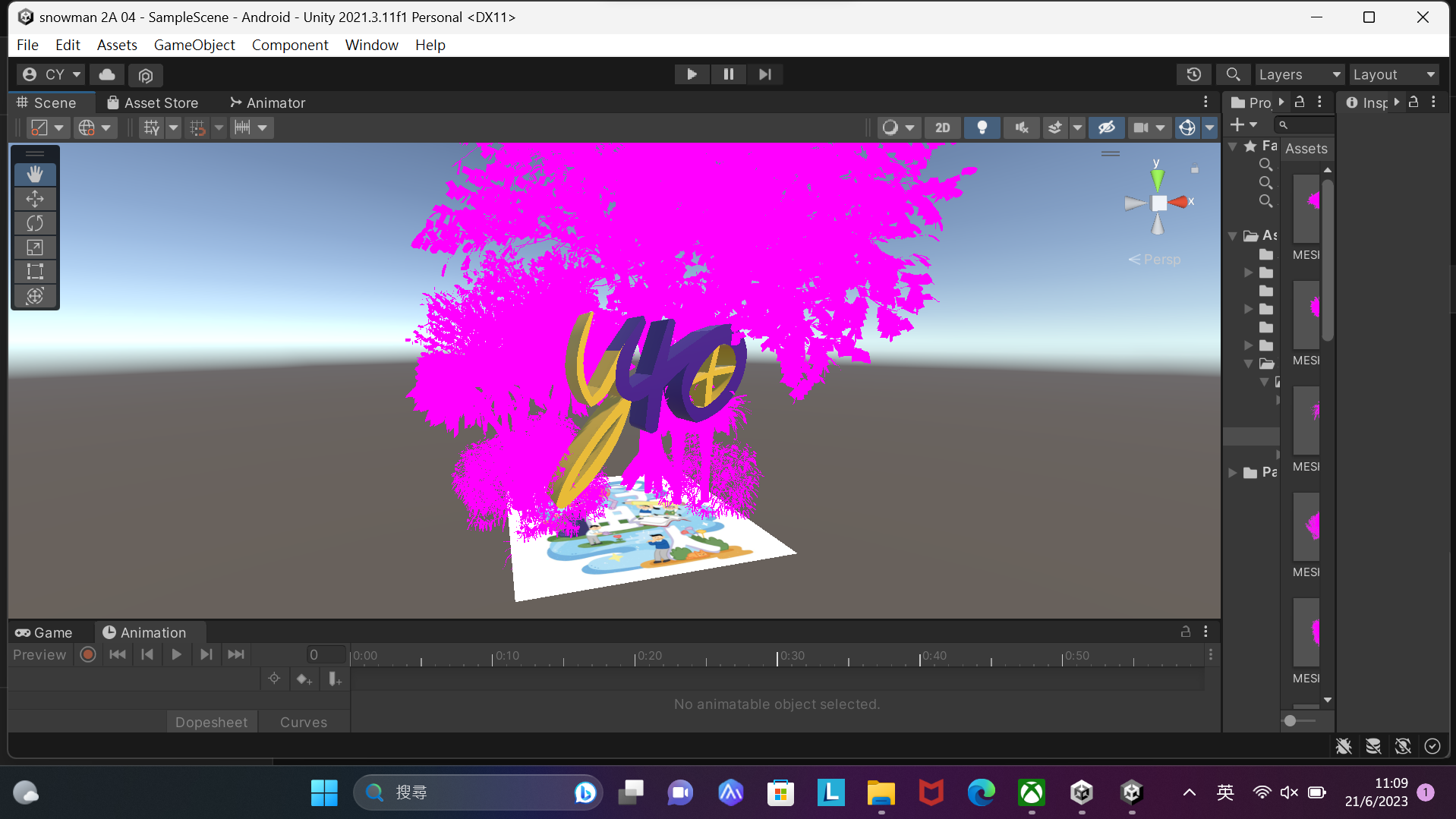Click the Scene view options kebab menu
The image size is (1456, 819).
[x=1205, y=102]
